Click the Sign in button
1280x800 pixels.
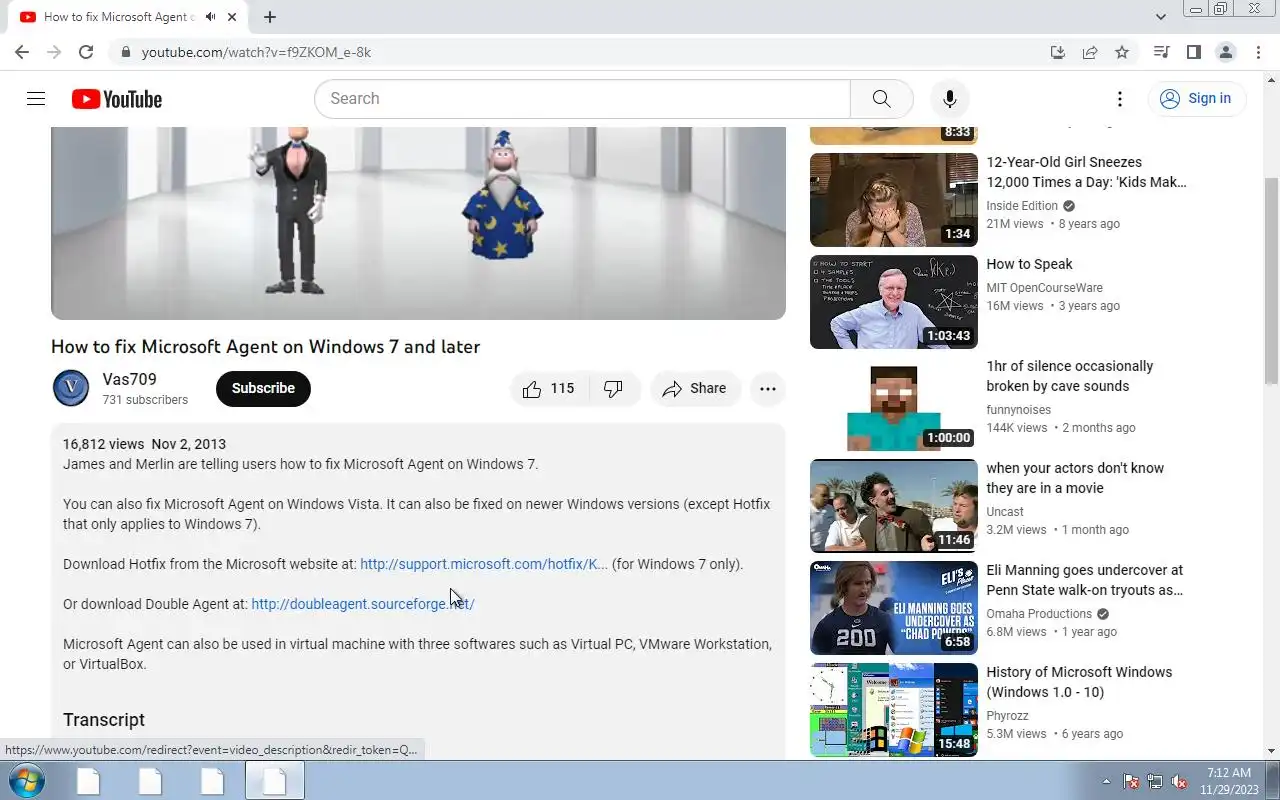pos(1196,98)
